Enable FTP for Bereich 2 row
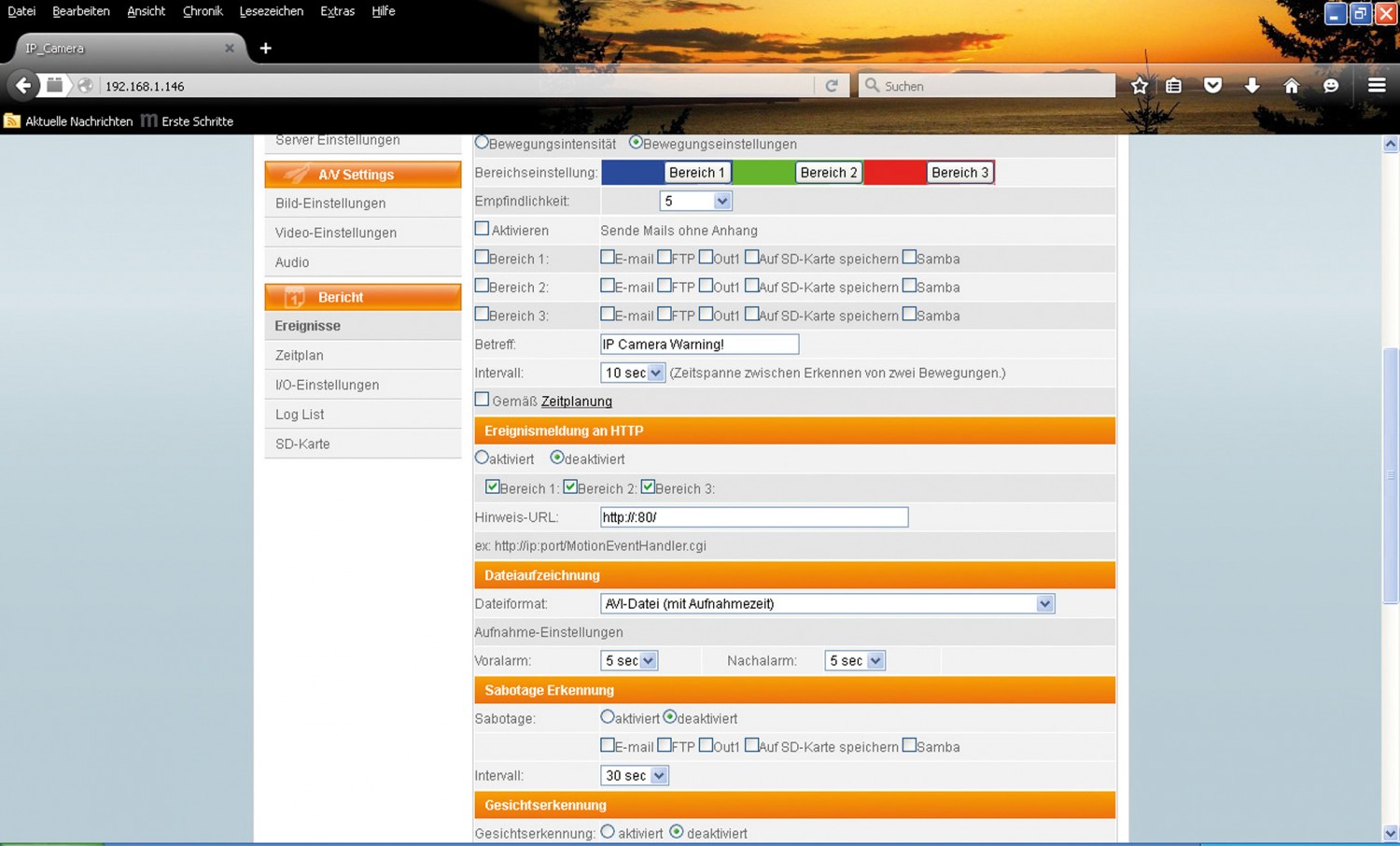Image resolution: width=1400 pixels, height=846 pixels. (x=665, y=286)
